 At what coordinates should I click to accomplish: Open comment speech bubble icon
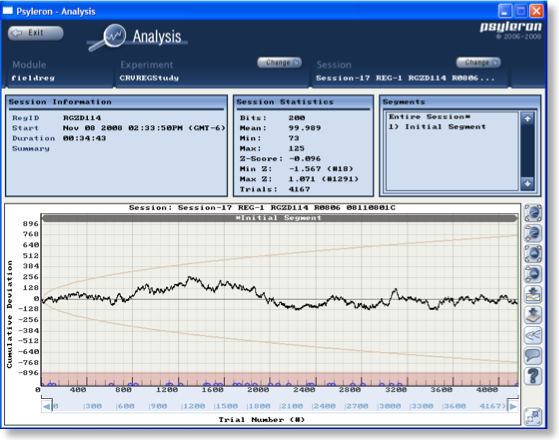pyautogui.click(x=533, y=355)
